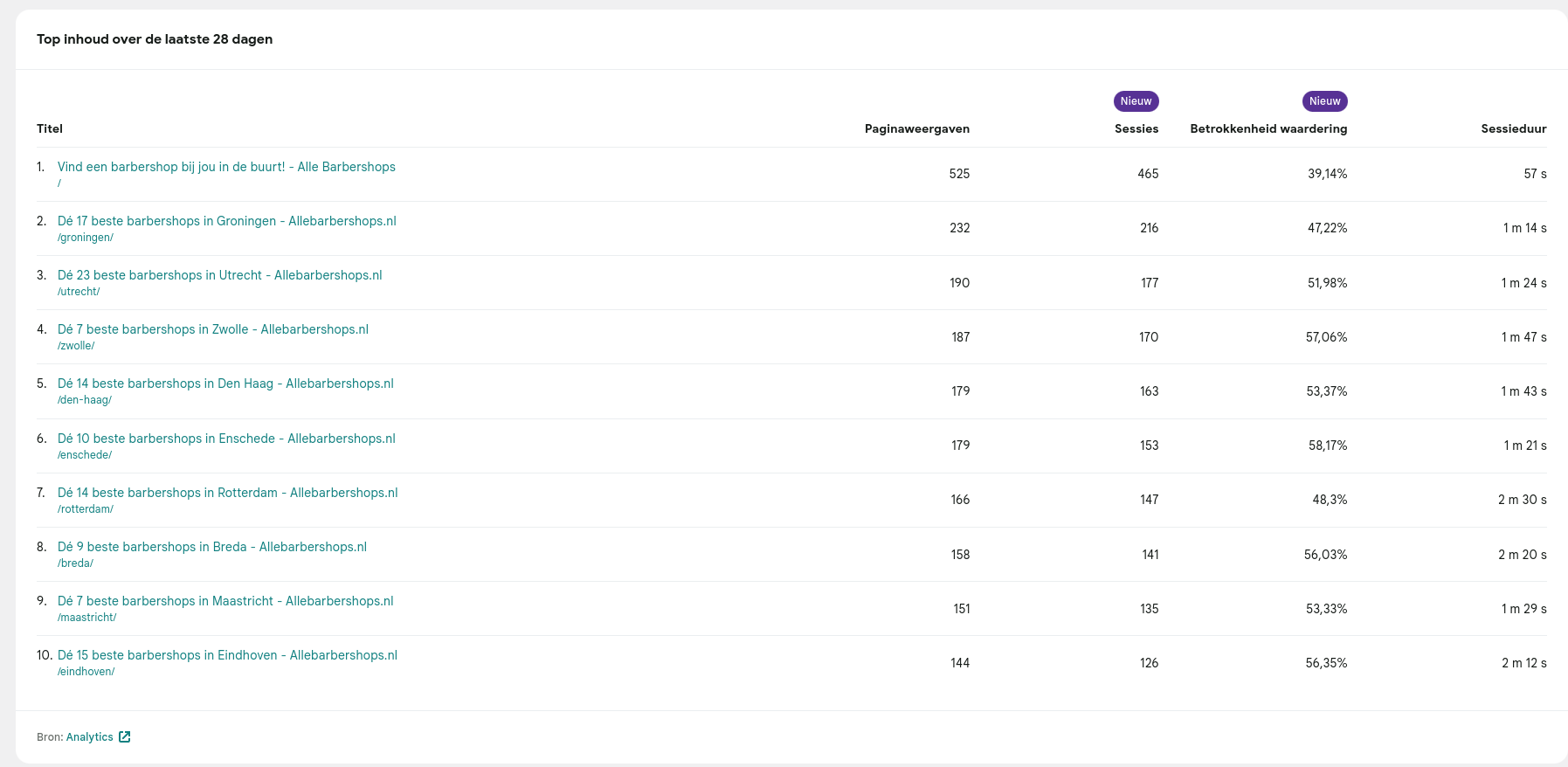The width and height of the screenshot is (1568, 767).
Task: Select the 51,98% engagement value
Action: coord(1327,283)
